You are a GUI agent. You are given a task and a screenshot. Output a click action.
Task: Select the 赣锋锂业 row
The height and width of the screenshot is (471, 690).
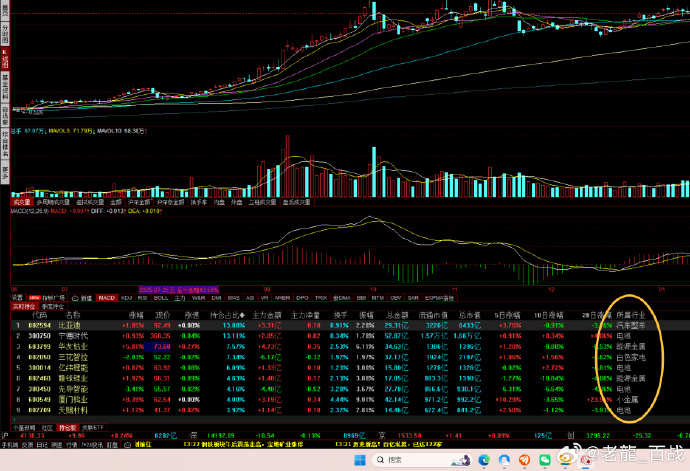350,378
